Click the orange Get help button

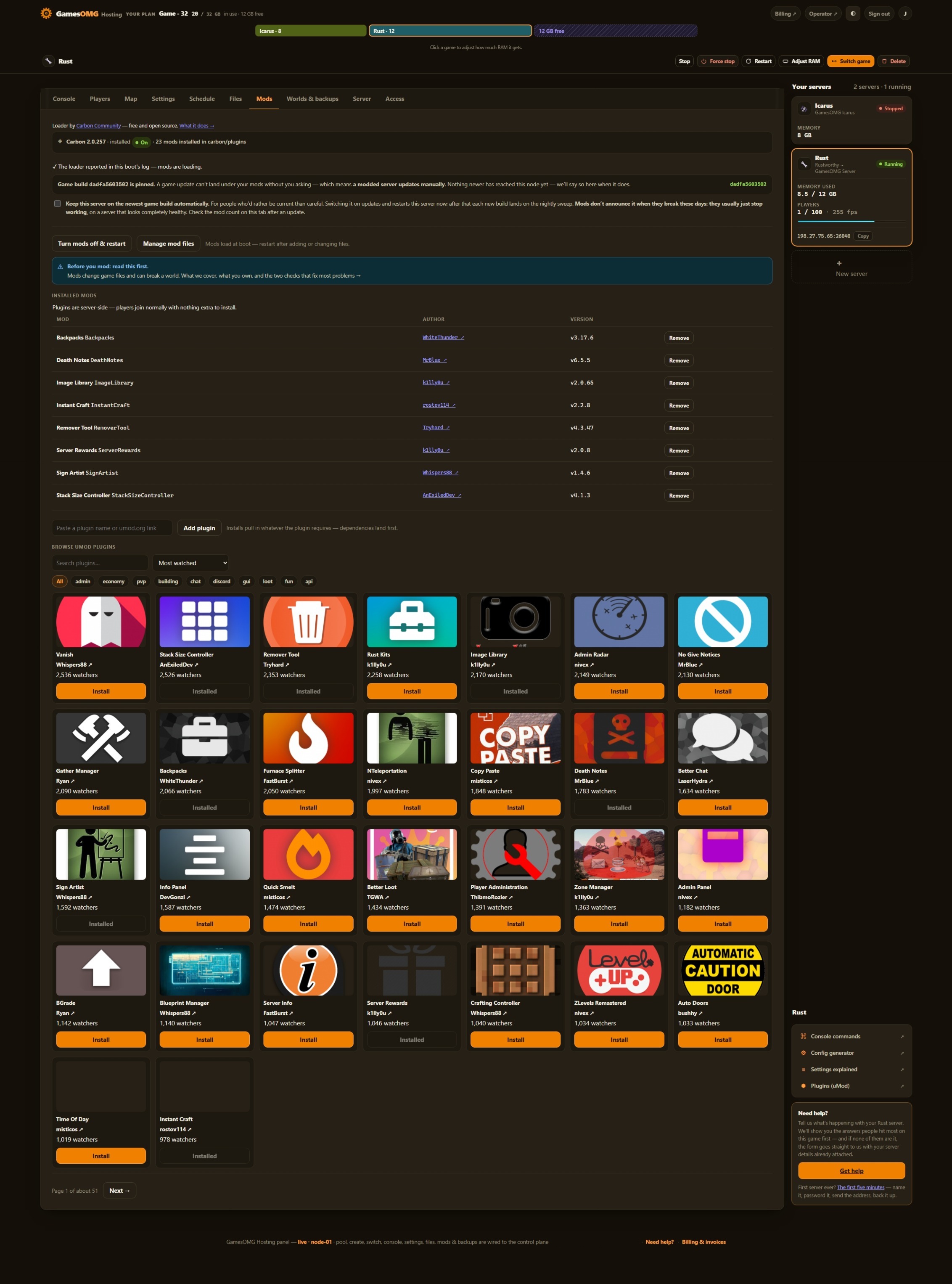click(851, 1170)
